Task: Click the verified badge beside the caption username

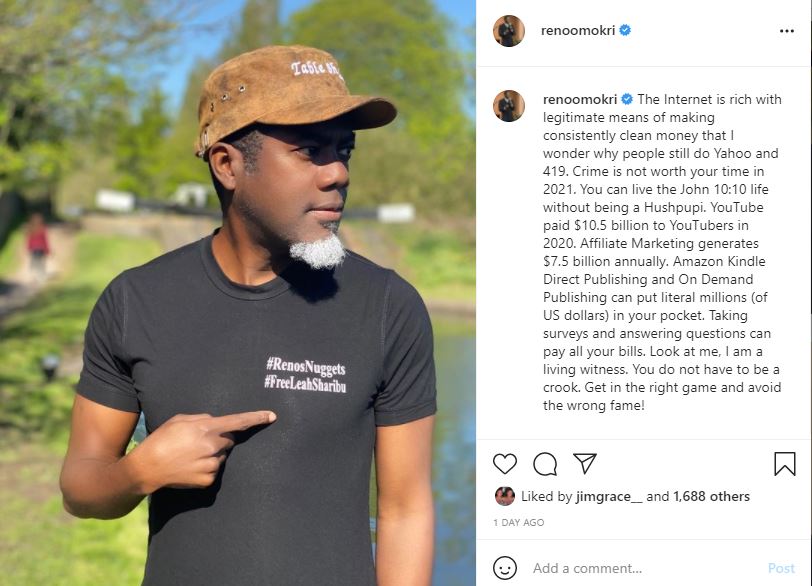Action: coord(627,99)
